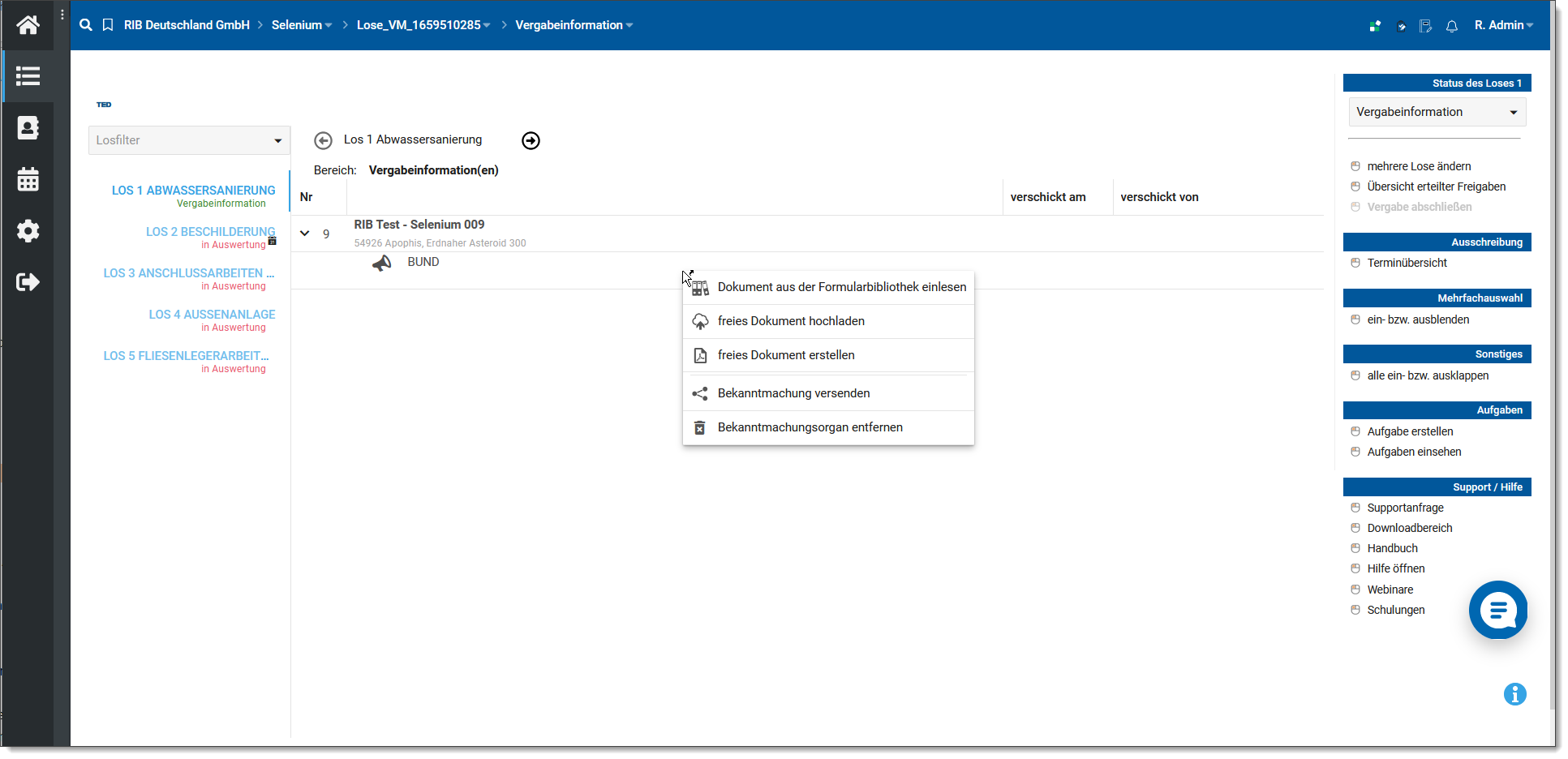Click the verschickt am column header
This screenshot has width=1568, height=759.
tap(1047, 197)
